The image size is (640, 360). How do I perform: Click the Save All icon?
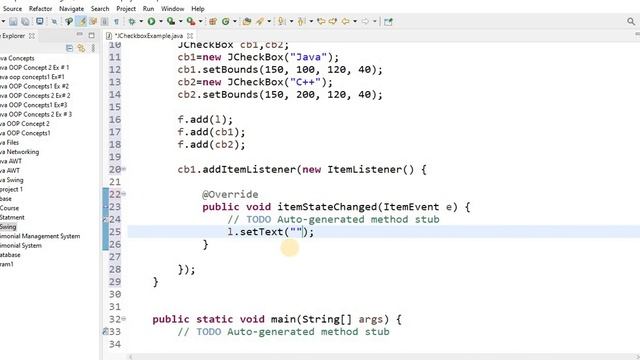point(25,22)
